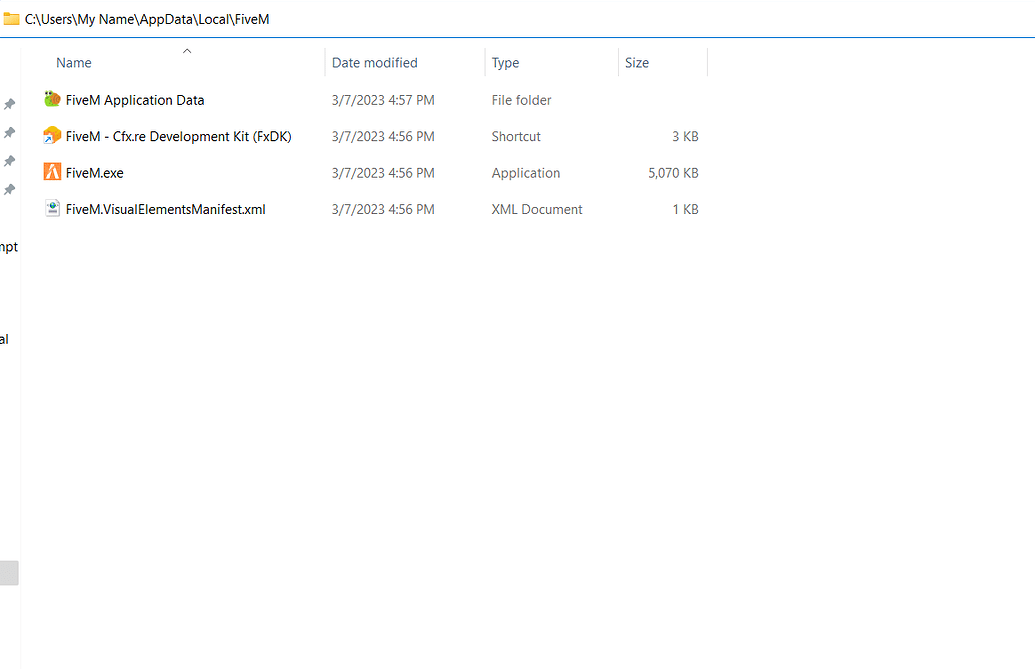1035x669 pixels.
Task: Click the XML document icon for VisualElementsManifest
Action: coord(51,209)
